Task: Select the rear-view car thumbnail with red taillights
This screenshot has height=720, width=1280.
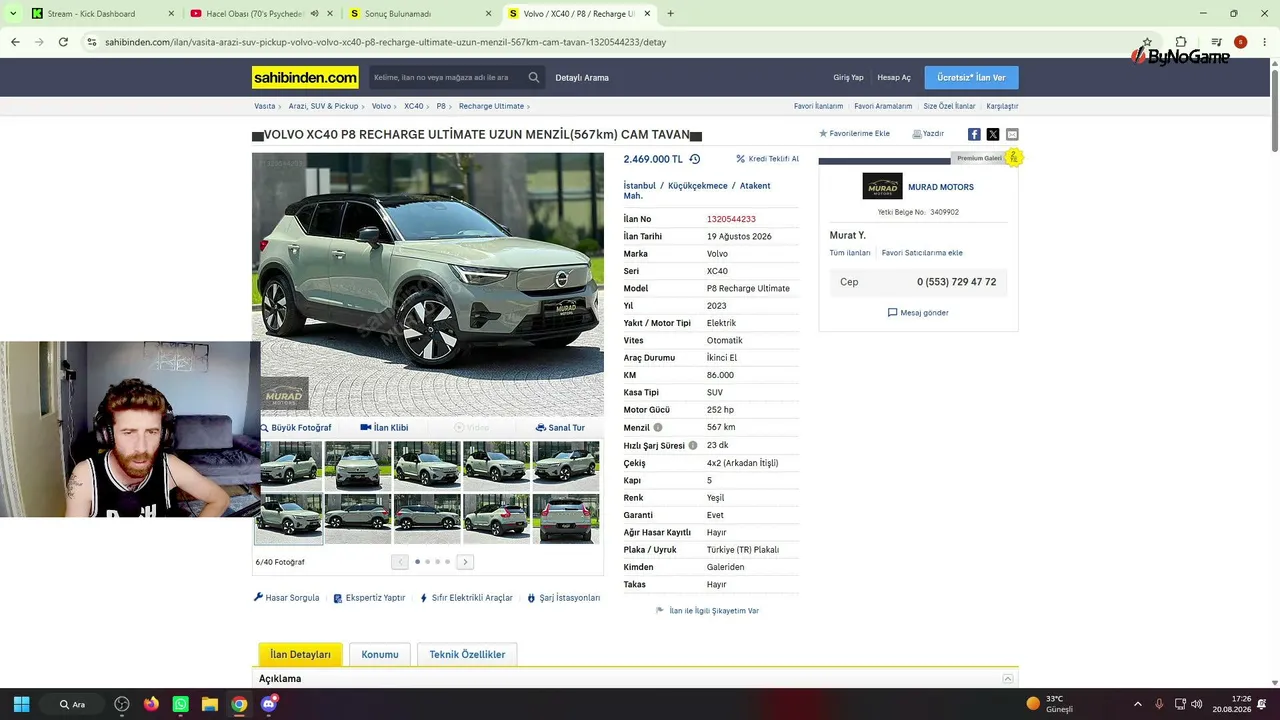Action: (x=566, y=519)
